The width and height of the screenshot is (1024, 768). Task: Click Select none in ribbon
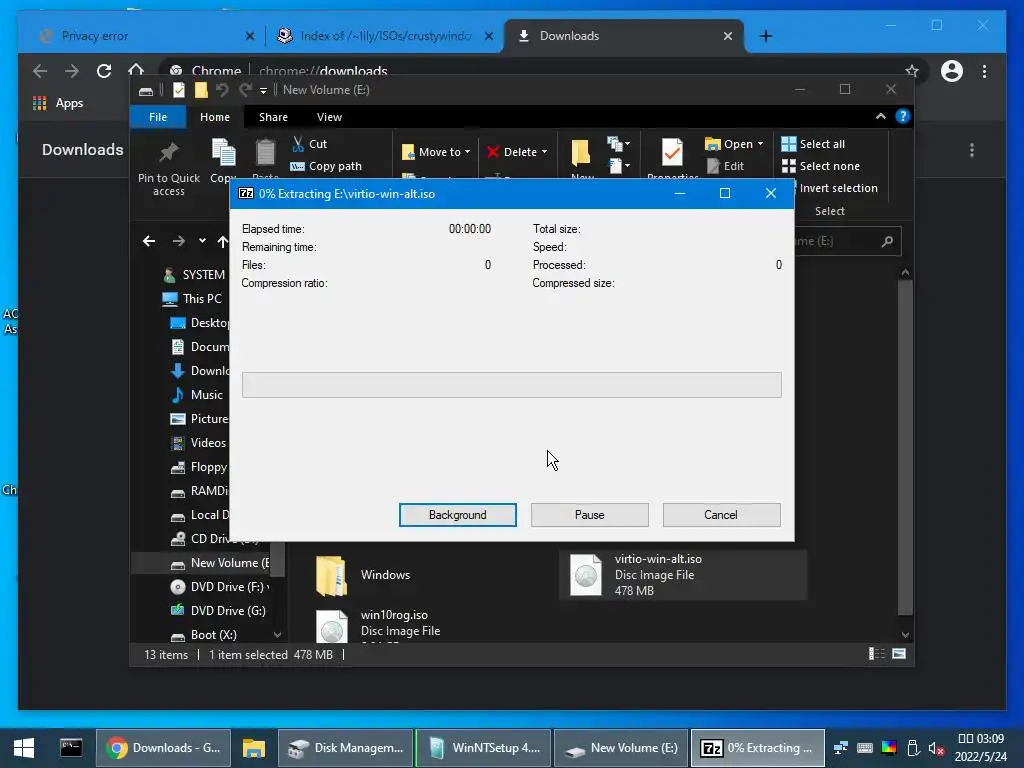click(821, 166)
